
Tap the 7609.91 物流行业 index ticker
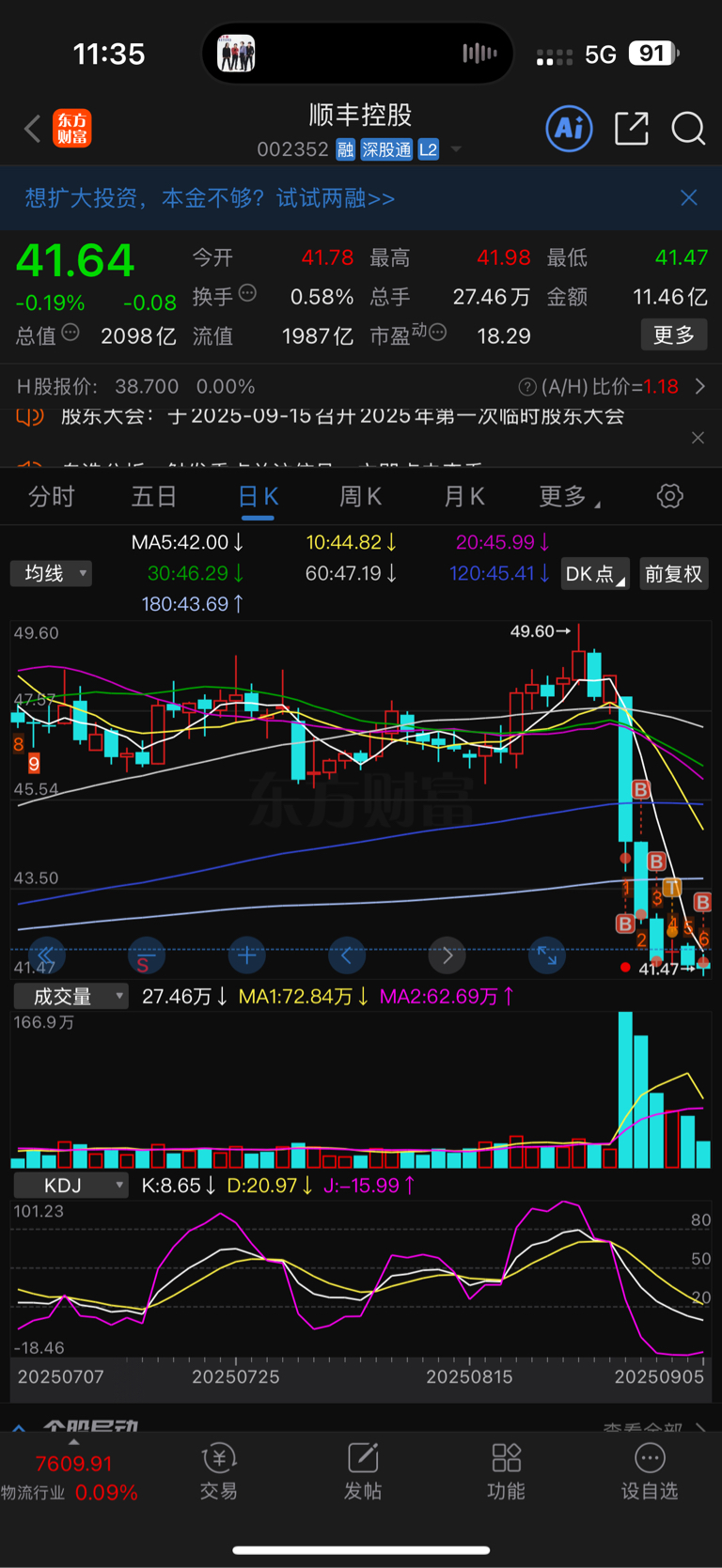click(x=73, y=1464)
